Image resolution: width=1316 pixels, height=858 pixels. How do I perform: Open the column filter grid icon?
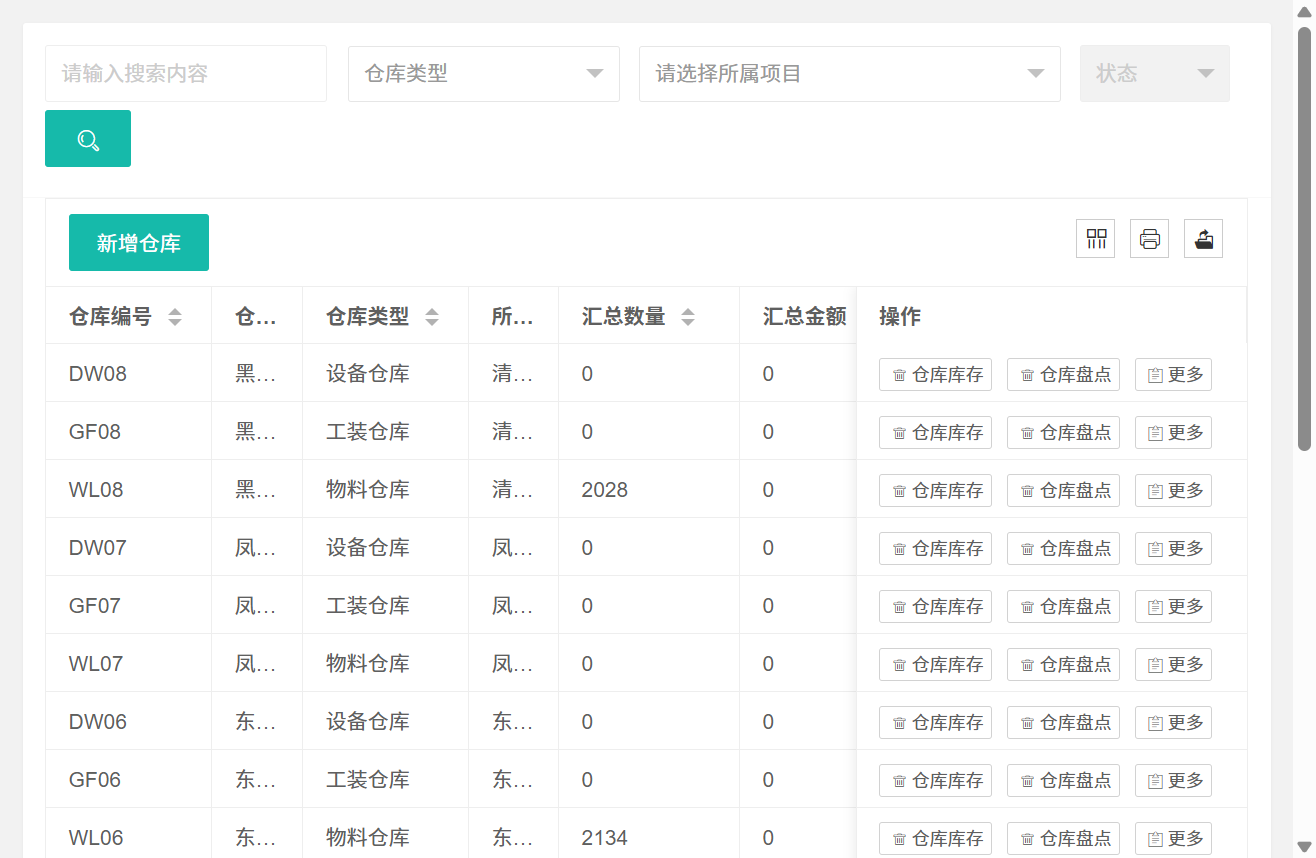[1097, 239]
